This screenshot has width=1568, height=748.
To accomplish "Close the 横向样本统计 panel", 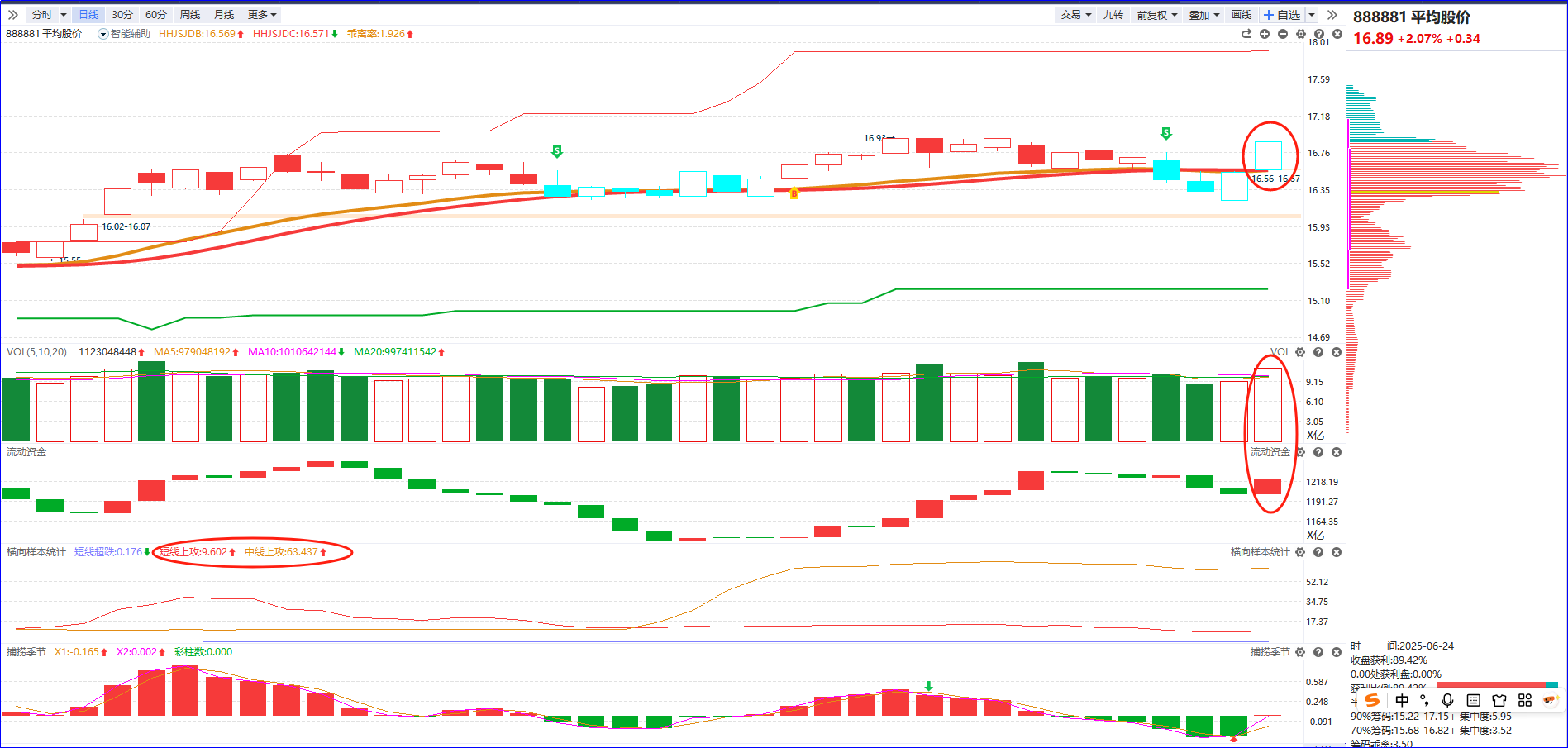I will tap(1337, 552).
